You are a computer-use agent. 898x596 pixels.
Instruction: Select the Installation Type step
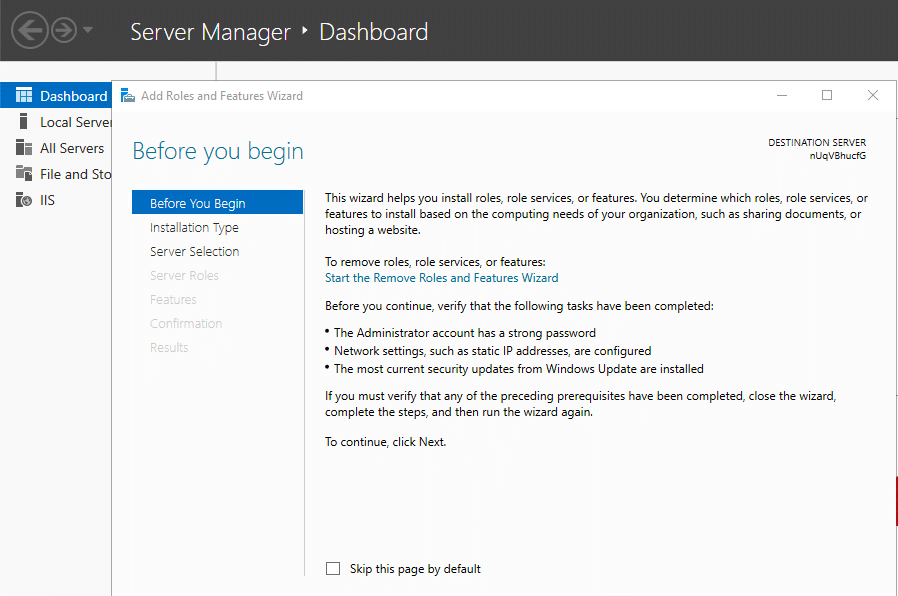194,228
